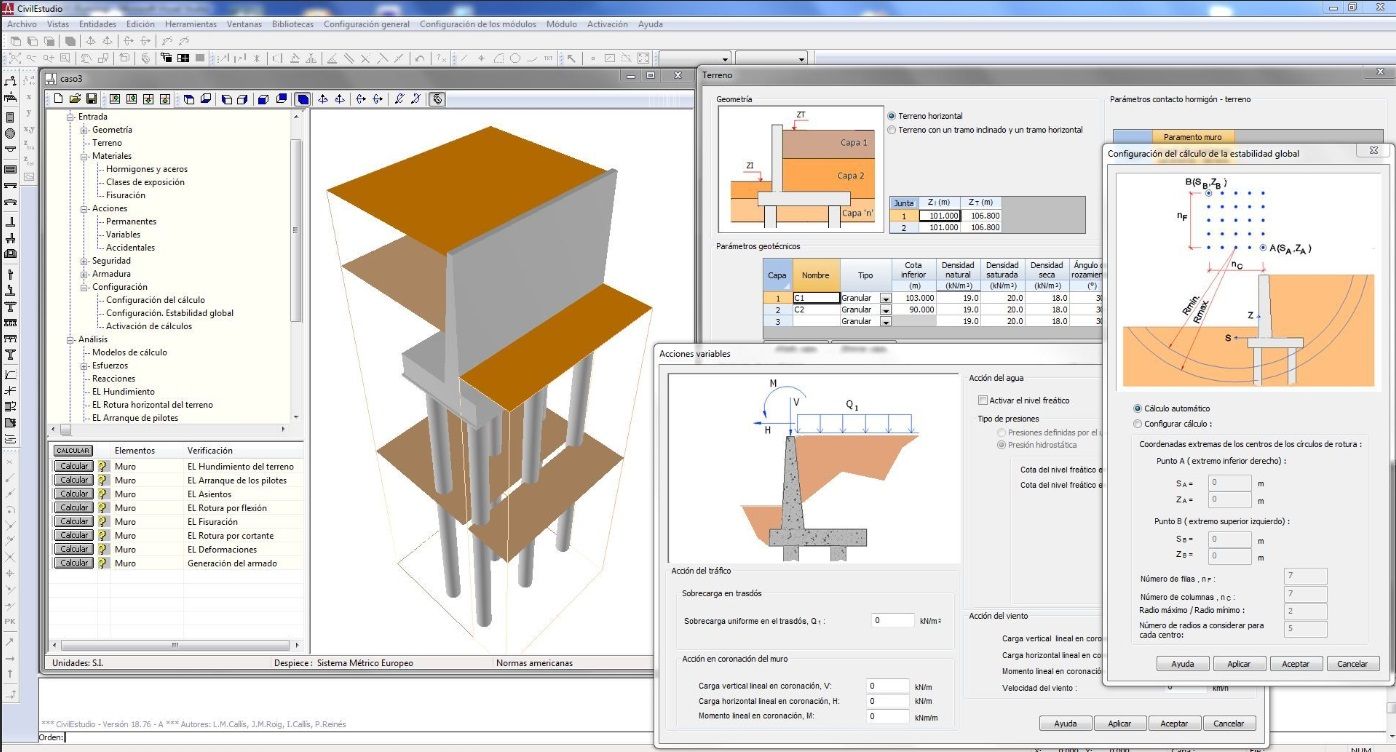This screenshot has width=1396, height=752.
Task: Click the CivilEstudio application icon in the title bar
Action: [9, 7]
